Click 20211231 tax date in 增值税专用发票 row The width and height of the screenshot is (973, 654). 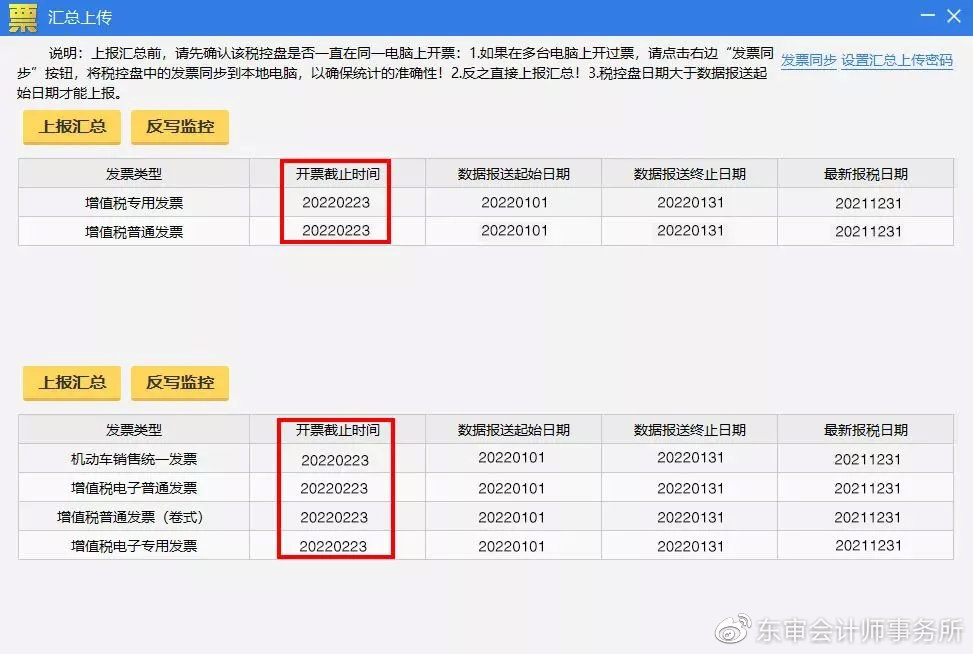[868, 203]
